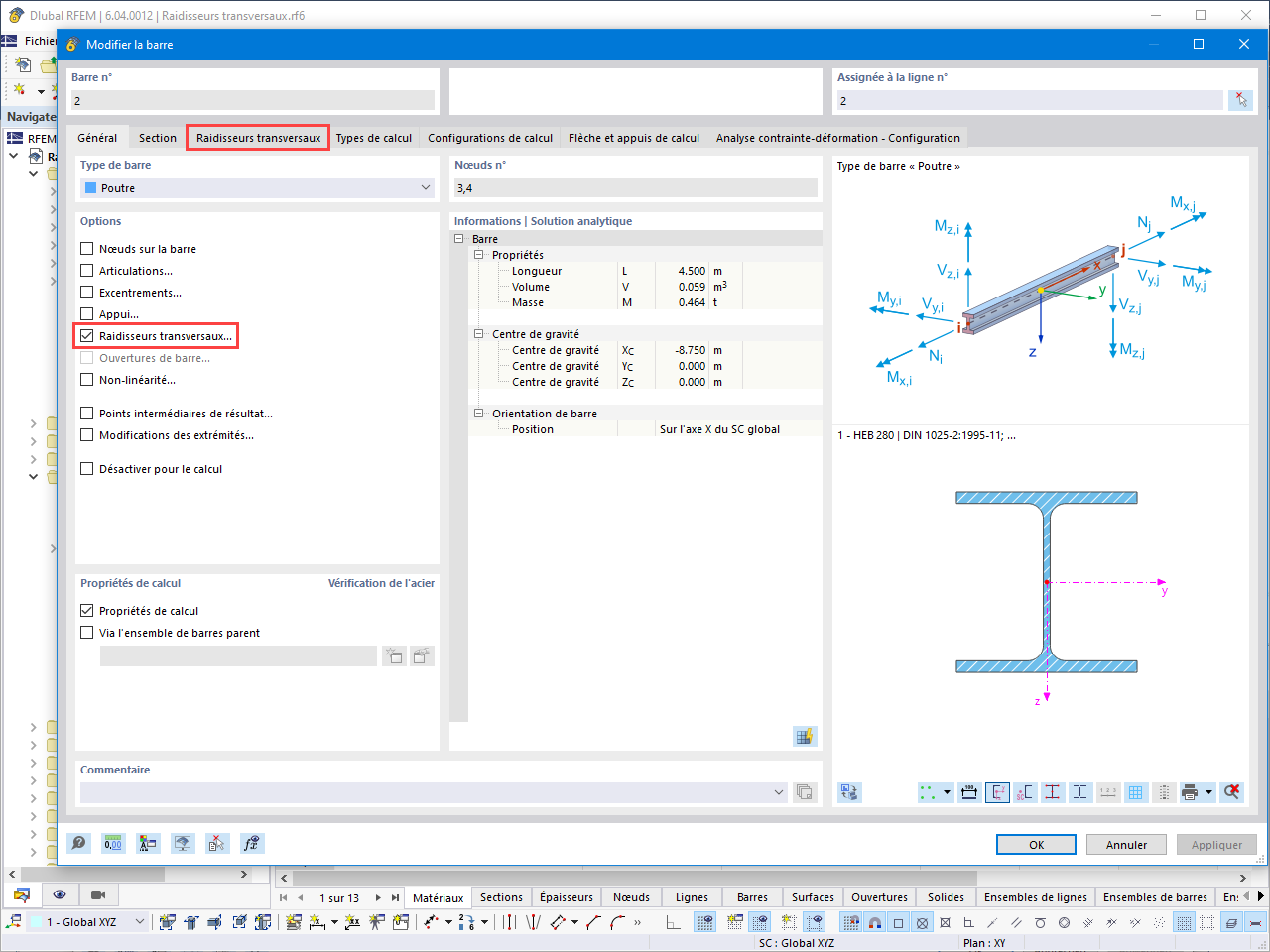Check 'Via l'ensemble de barres parent'
1270x952 pixels.
point(87,633)
